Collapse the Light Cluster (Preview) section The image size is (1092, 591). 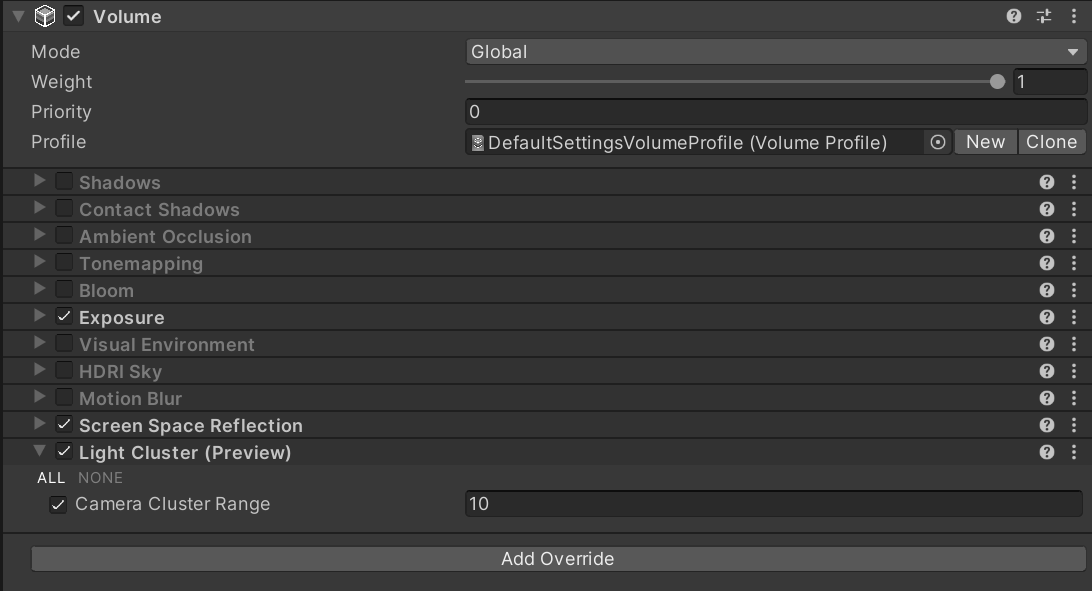tap(38, 451)
